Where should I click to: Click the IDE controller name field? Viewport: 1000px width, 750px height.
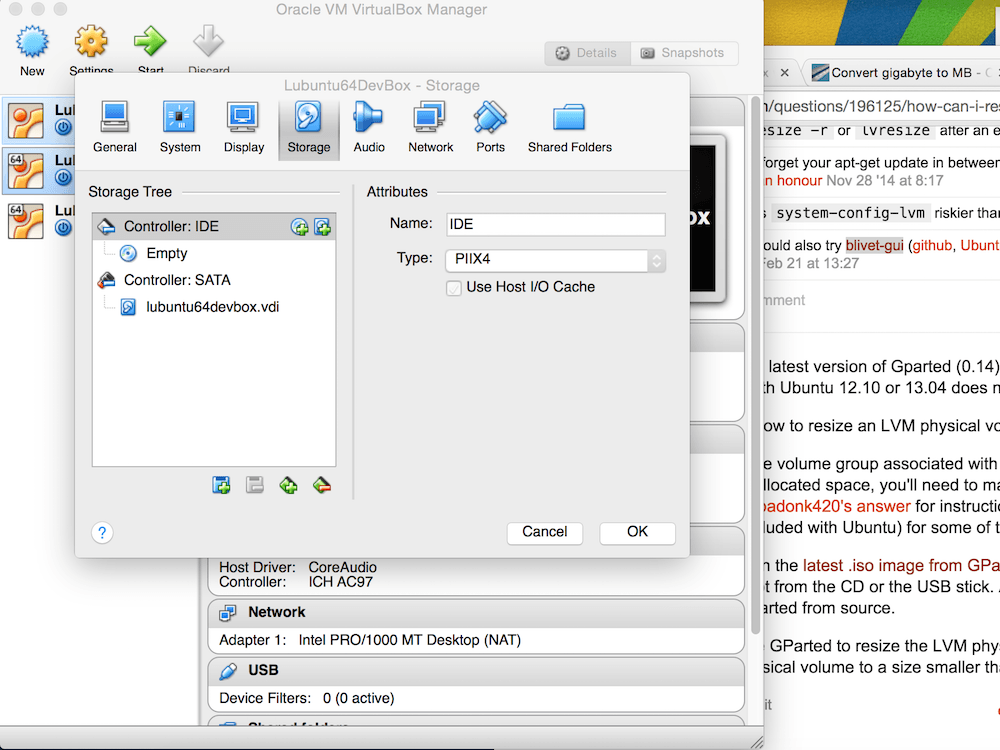555,224
